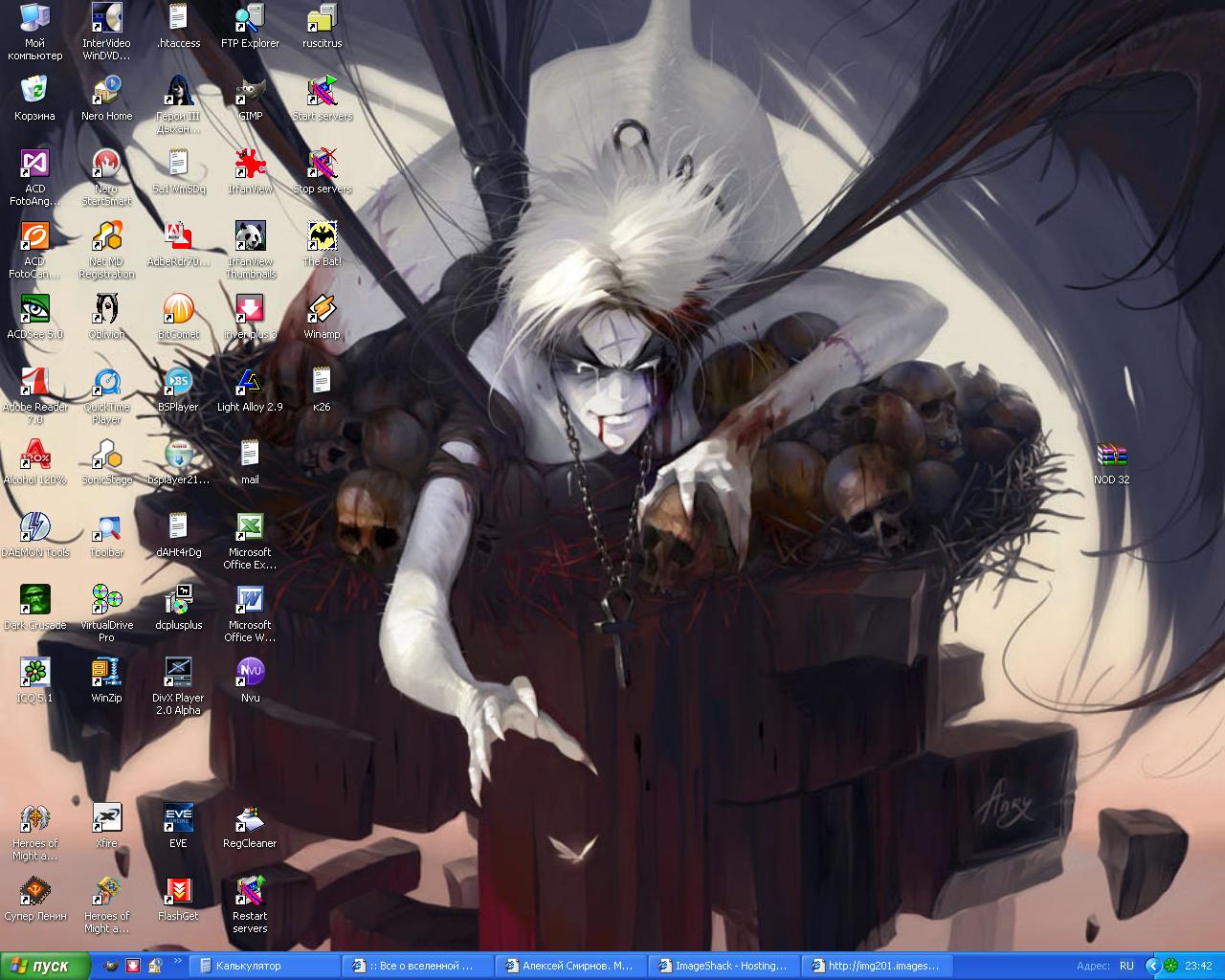Viewport: 1225px width, 980px height.
Task: Launch the Nvu web editor shortcut
Action: point(250,680)
